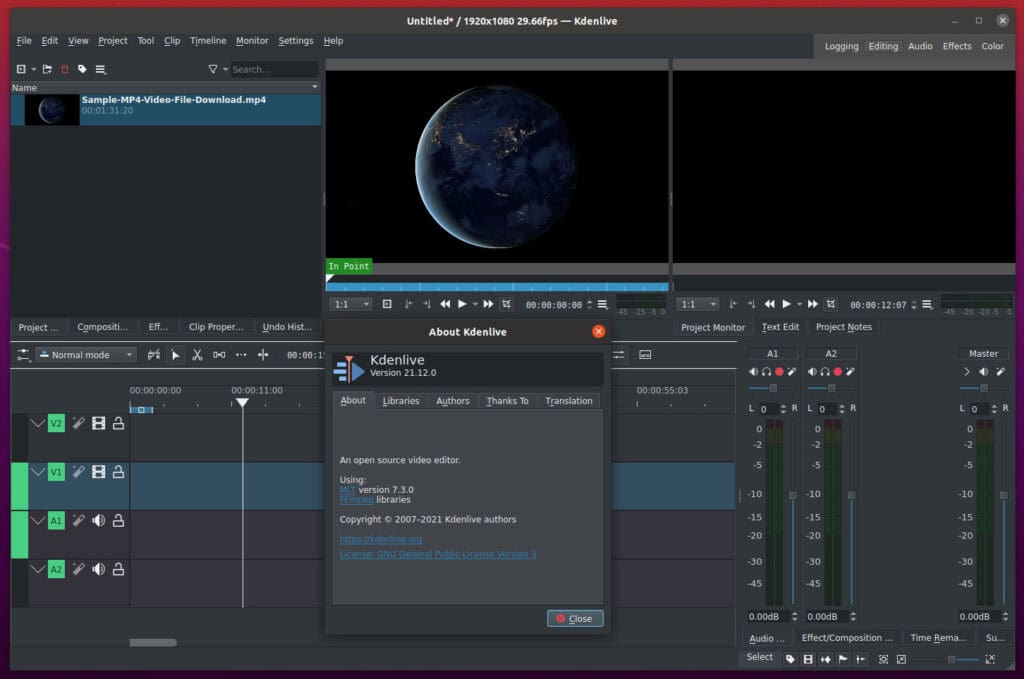Mute the A1 timeline track speaker
This screenshot has height=679, width=1024.
pyautogui.click(x=99, y=520)
